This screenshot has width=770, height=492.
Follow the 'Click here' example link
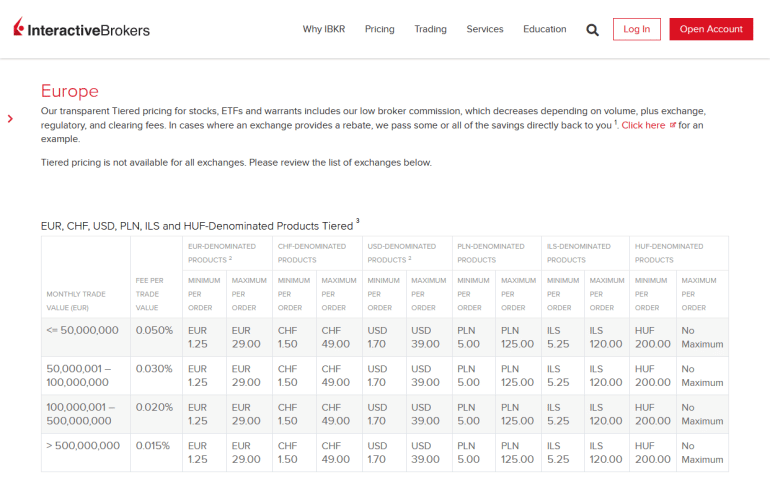point(642,125)
